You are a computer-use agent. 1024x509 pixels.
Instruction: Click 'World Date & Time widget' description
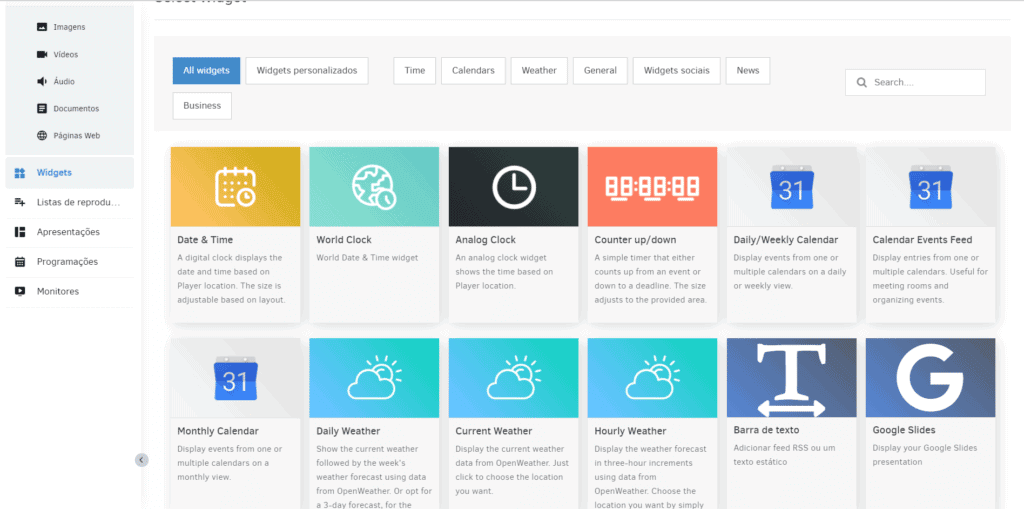[367, 257]
